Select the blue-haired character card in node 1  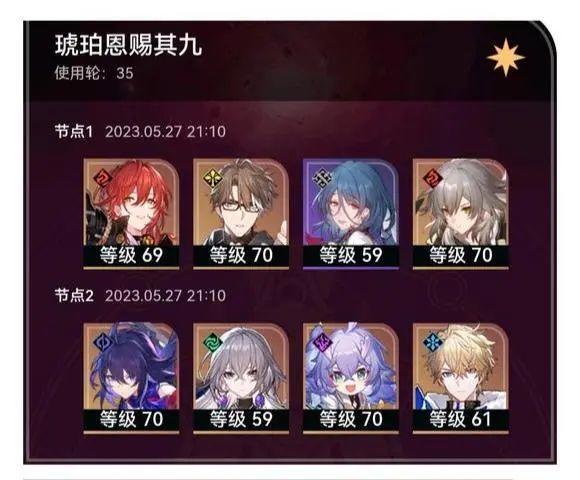351,214
